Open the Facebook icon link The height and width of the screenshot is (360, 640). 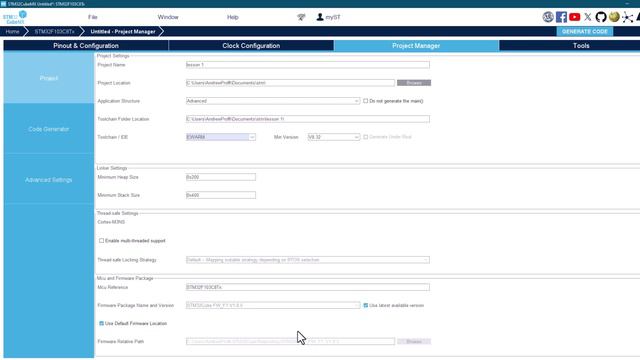pyautogui.click(x=561, y=17)
